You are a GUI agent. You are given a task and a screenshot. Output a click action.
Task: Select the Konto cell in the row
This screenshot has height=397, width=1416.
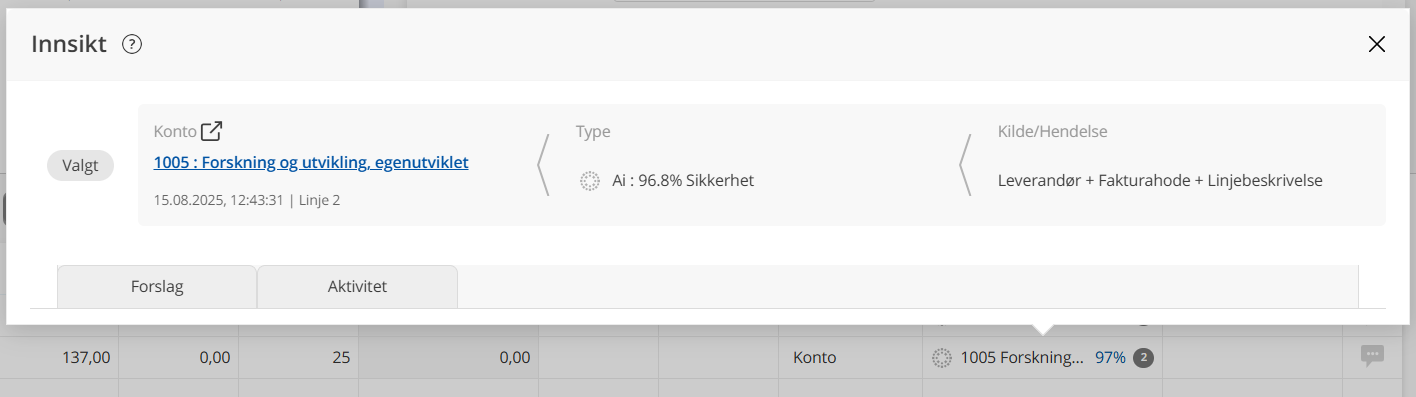point(850,357)
